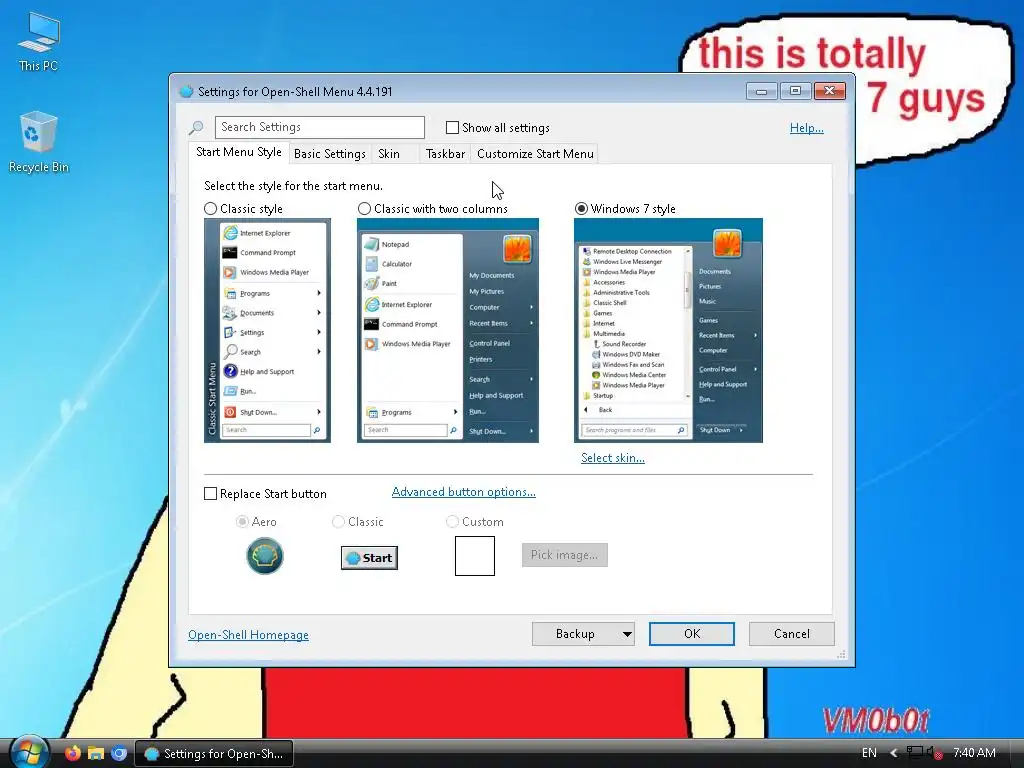Choose the Custom button radio option
The width and height of the screenshot is (1024, 768).
click(452, 522)
